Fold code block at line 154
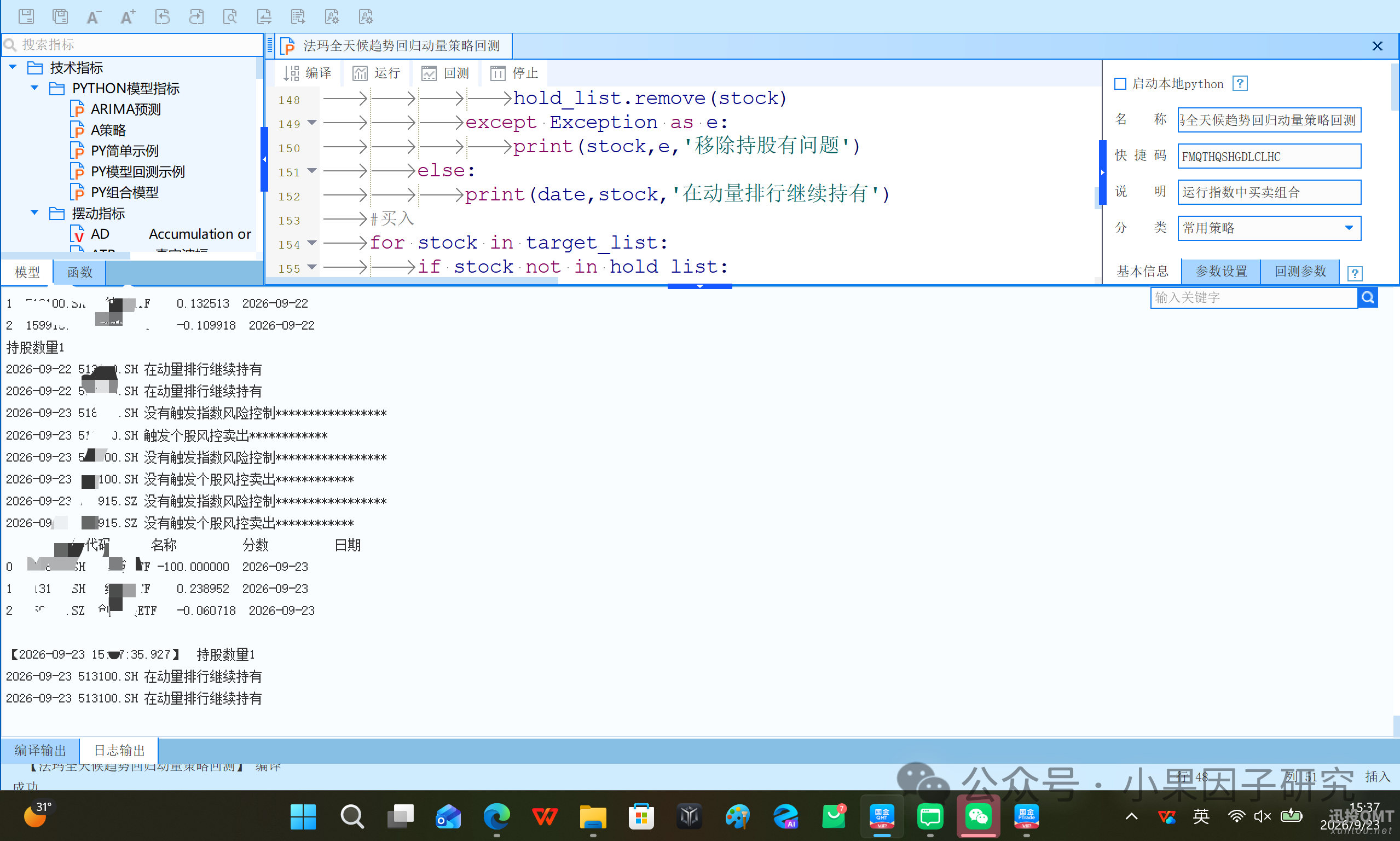The height and width of the screenshot is (841, 1400). click(x=312, y=243)
